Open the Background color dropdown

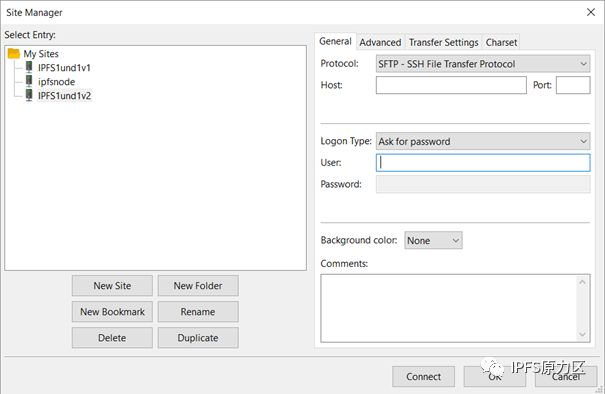coord(433,240)
